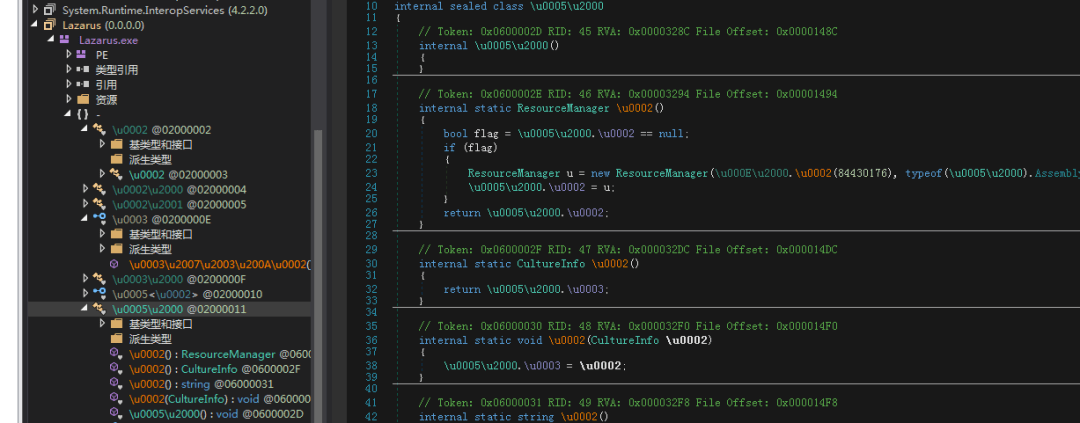1080x423 pixels.
Task: Select the \u0005\u2000 @02000011 tree row label
Action: 179,309
